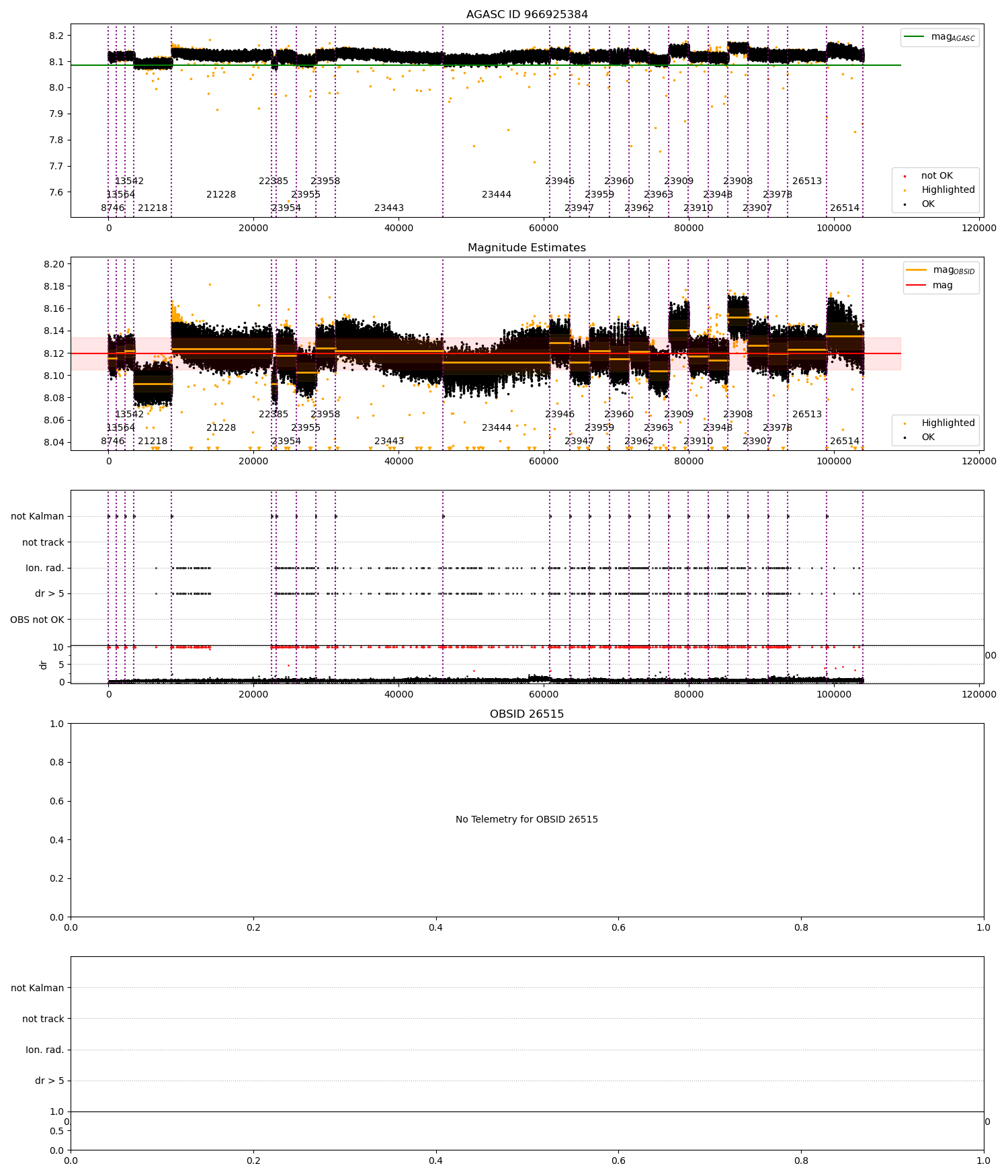Click the '8.08' y-axis tick label
This screenshot has width=1008, height=1176.
tap(55, 398)
